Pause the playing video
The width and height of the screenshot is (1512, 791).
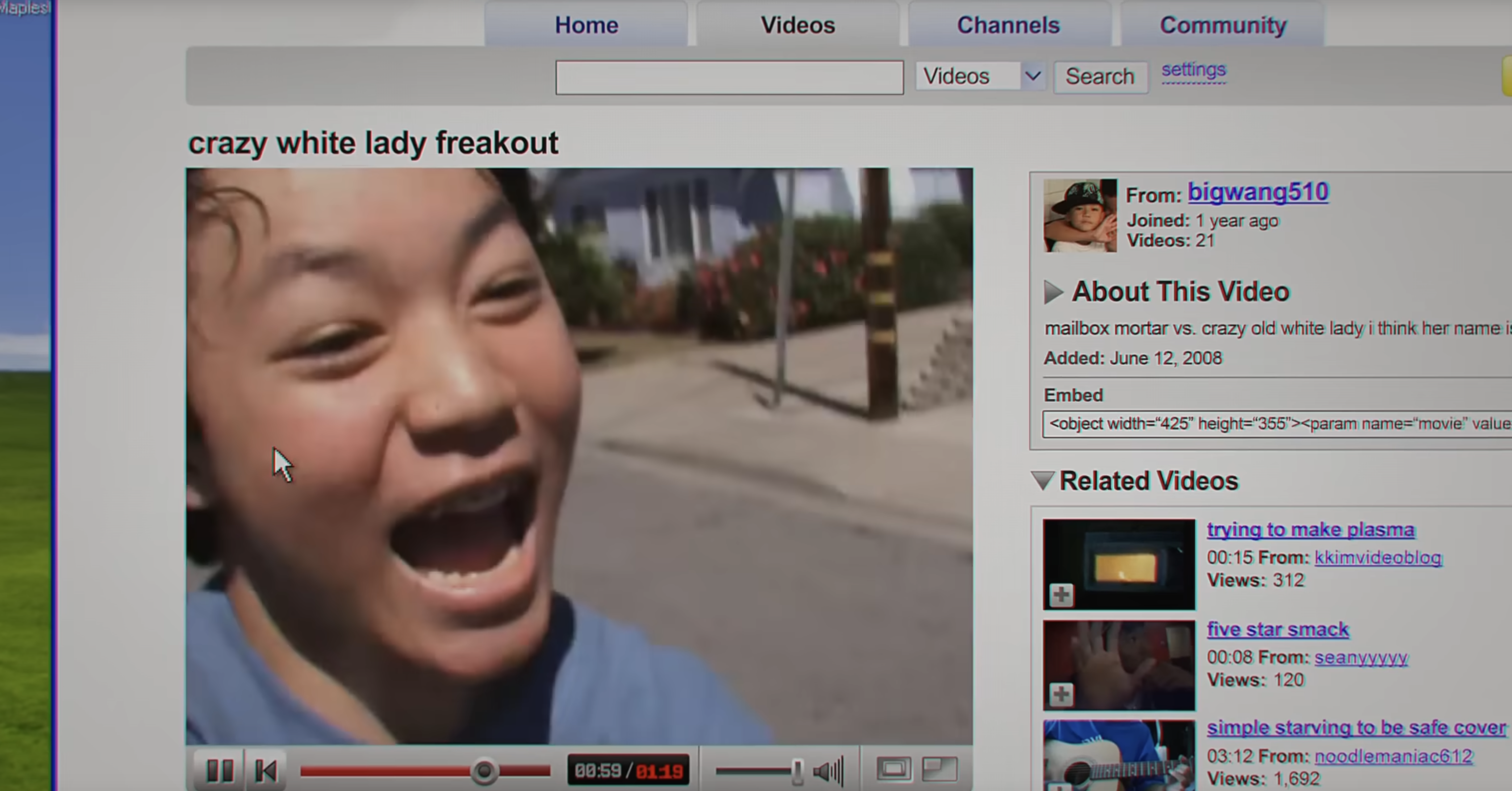coord(220,770)
